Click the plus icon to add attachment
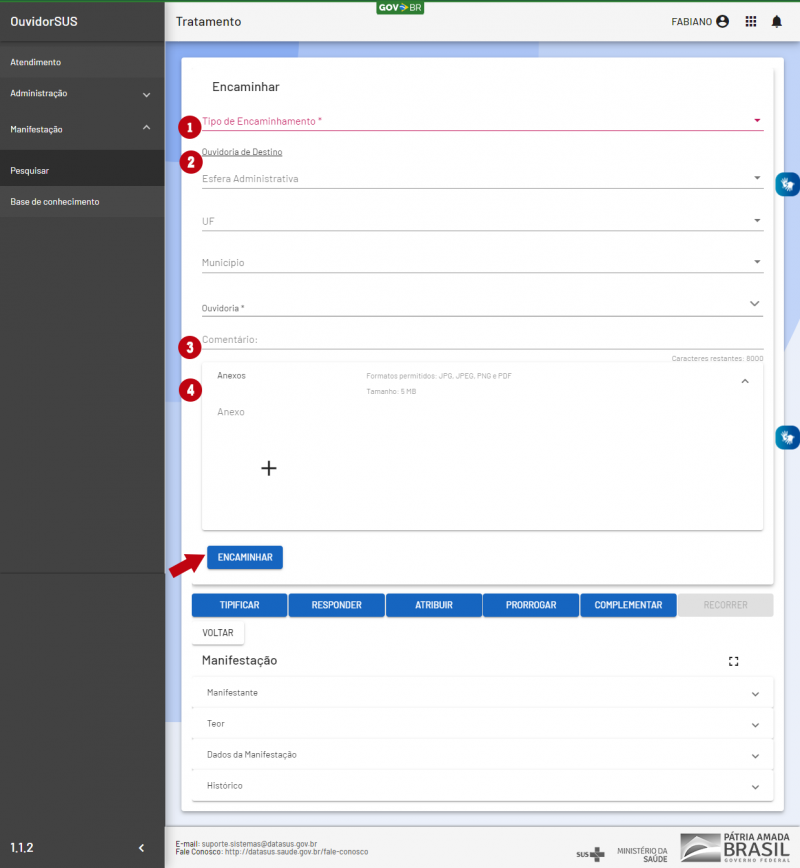 [x=268, y=468]
